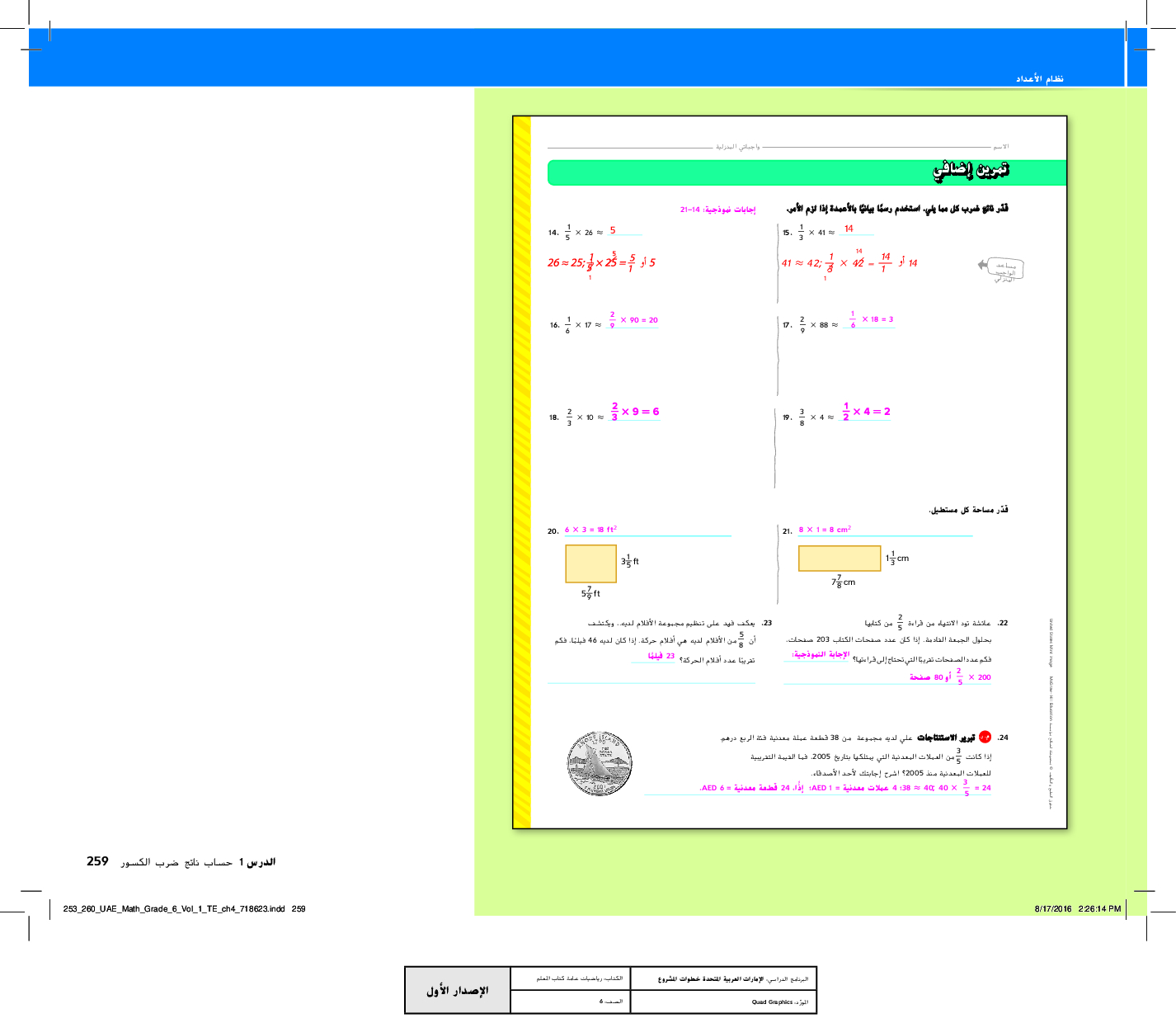This screenshot has height=1023, width=1176.
Task: Click the pink answer for problem 18
Action: pos(634,411)
